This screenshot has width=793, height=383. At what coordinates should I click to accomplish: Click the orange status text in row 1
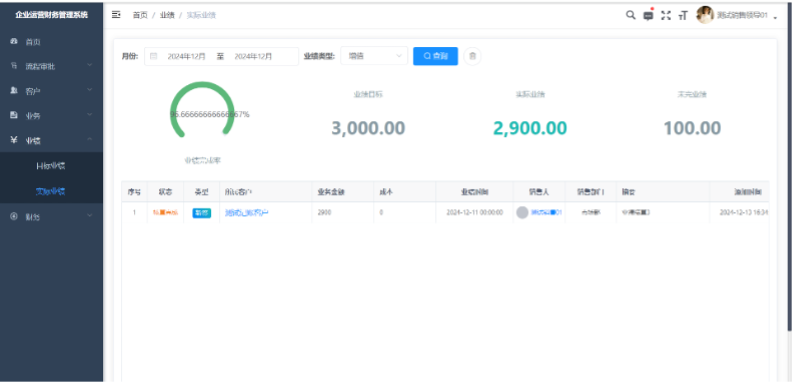coord(165,212)
